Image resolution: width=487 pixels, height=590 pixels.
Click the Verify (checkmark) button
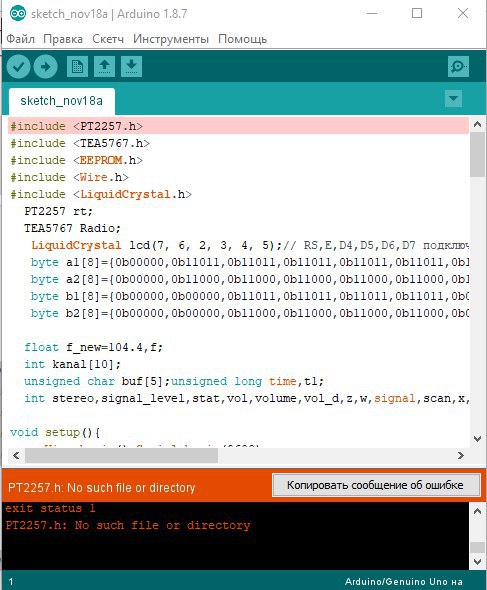[18, 67]
